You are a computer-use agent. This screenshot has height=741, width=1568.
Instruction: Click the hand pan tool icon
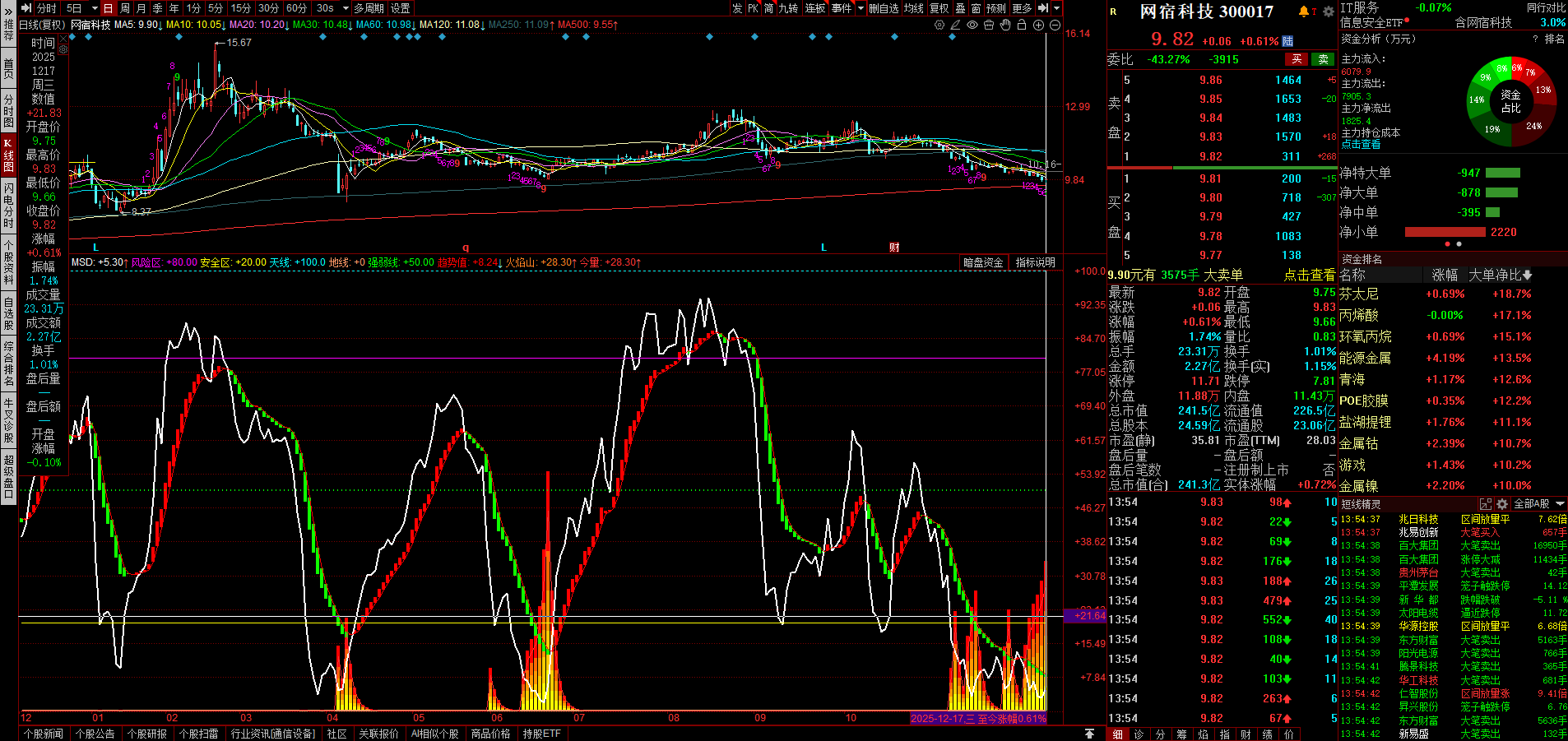1005,25
